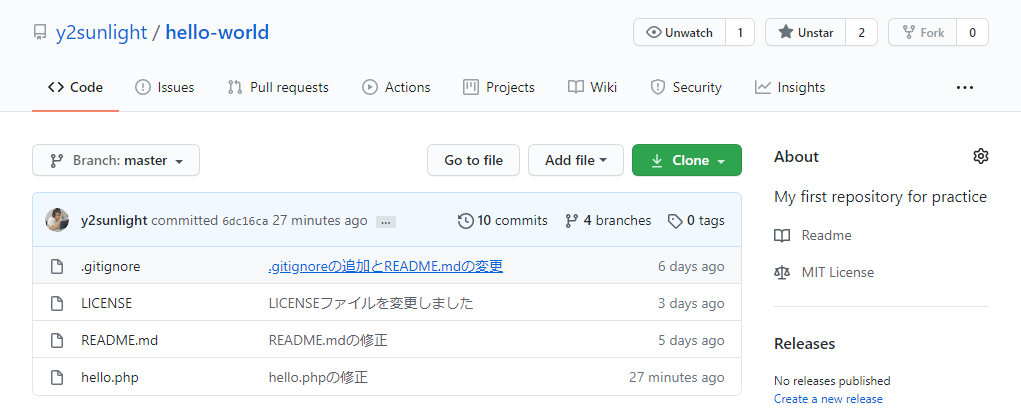Open the hello.php file

click(109, 377)
